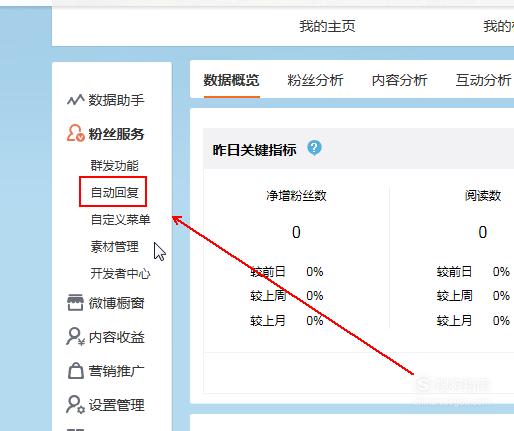Click 较上月 row under 阅读数
514x431 pixels.
[473, 321]
